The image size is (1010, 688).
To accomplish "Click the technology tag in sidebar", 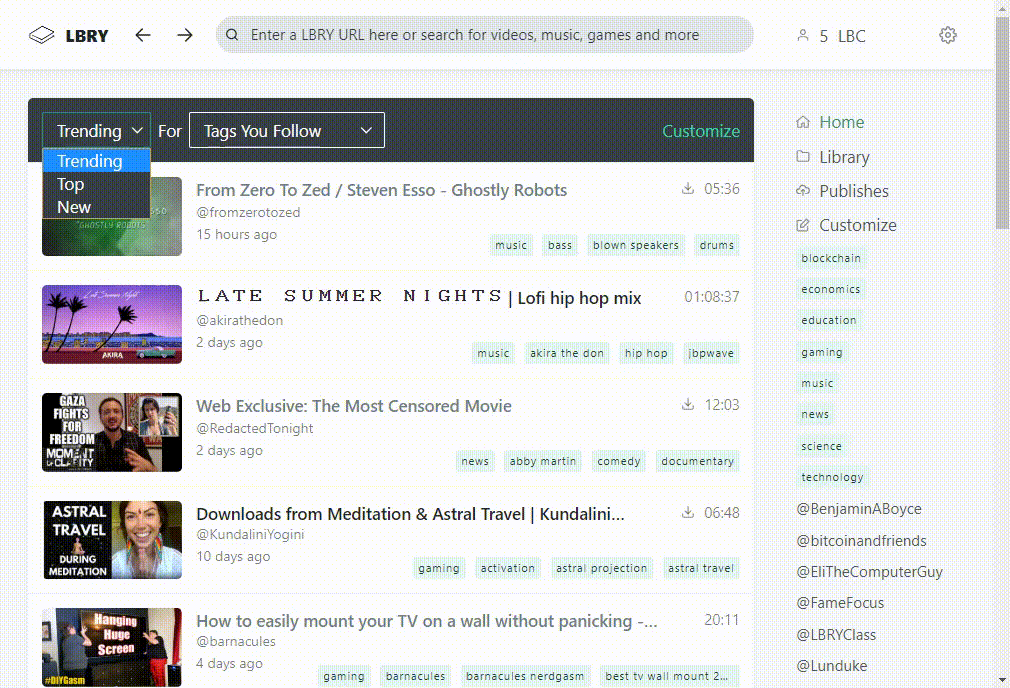I will (x=832, y=477).
